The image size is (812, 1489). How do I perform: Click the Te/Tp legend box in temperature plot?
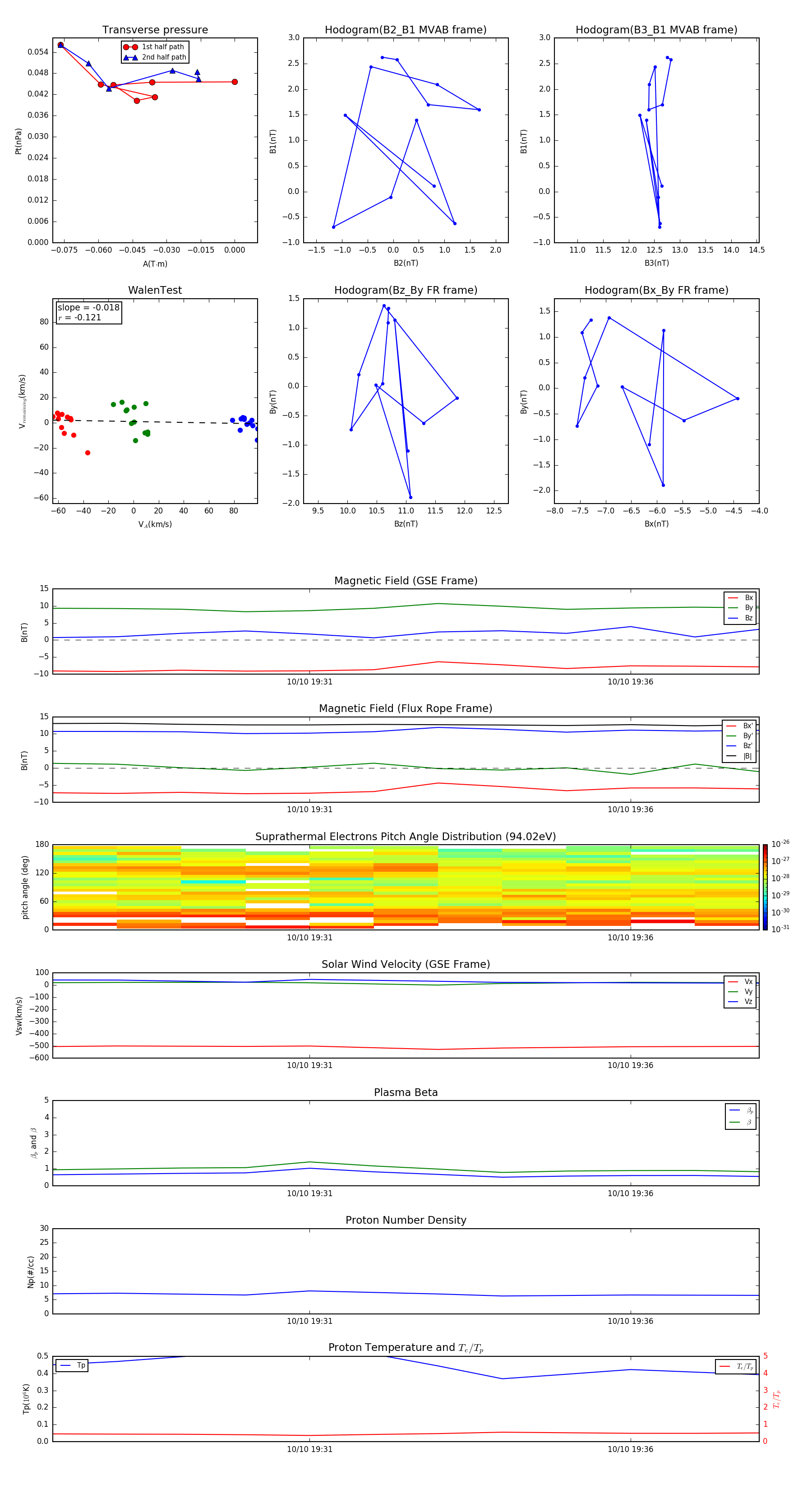tap(735, 1366)
